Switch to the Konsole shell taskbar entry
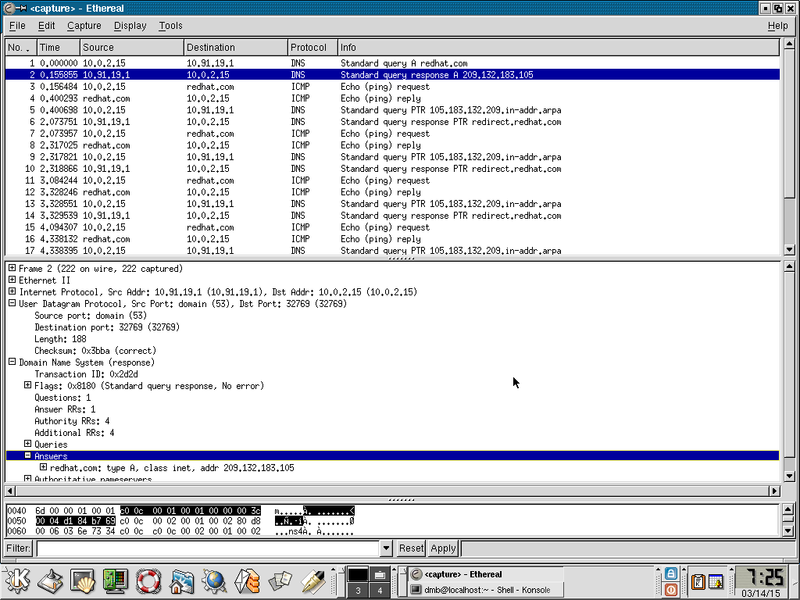Viewport: 800px width, 600px height. [x=485, y=590]
